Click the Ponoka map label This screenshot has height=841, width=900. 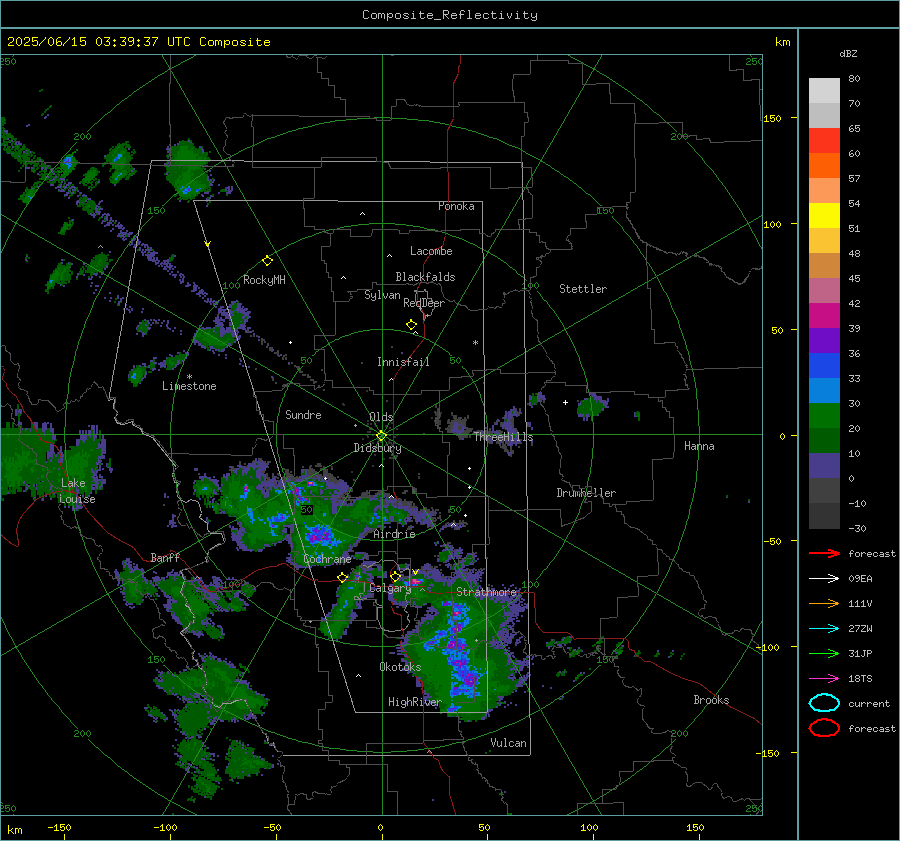coord(456,206)
